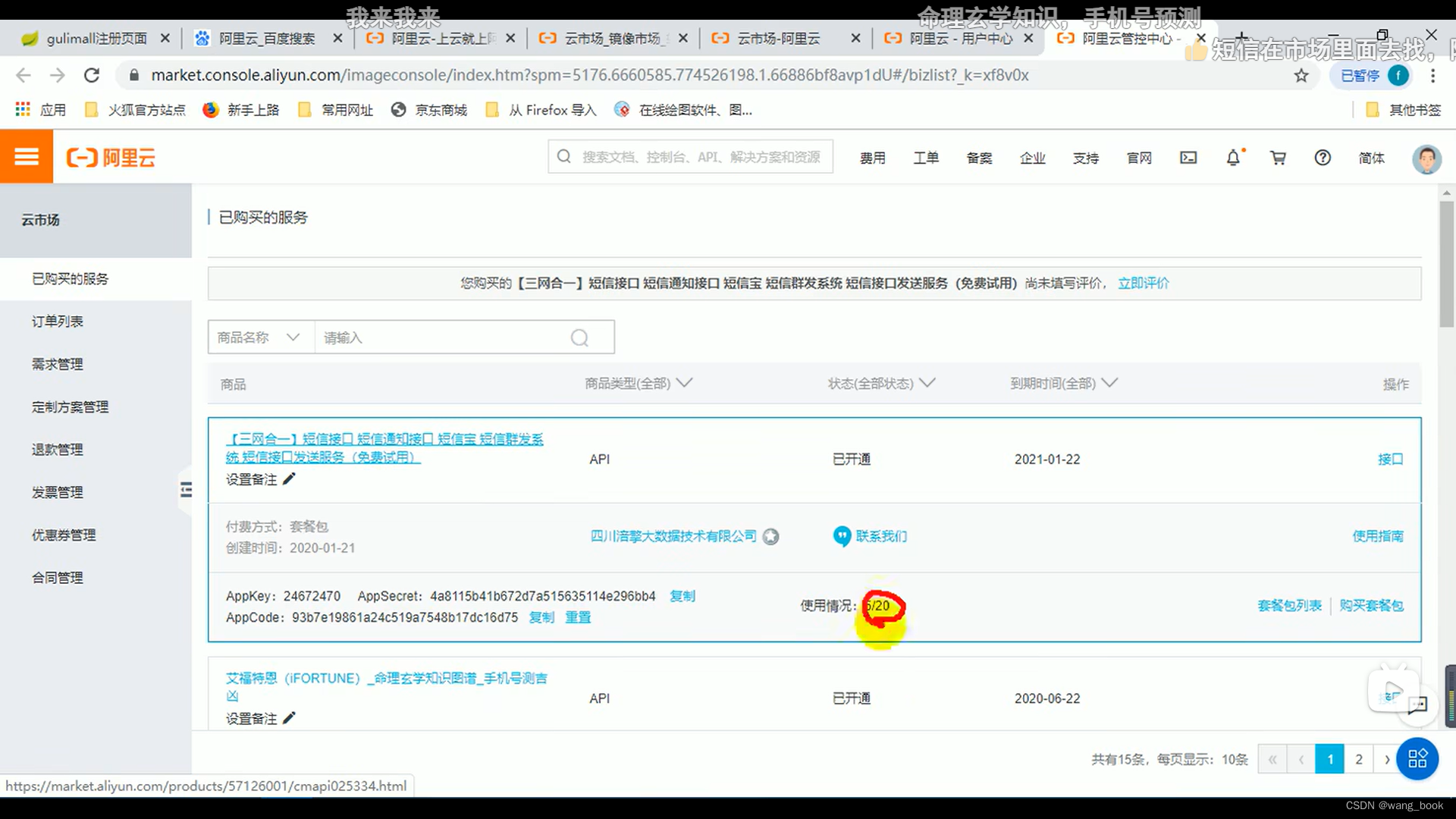This screenshot has width=1456, height=819.
Task: Open the 常用网址 bookmark folder
Action: [x=335, y=110]
